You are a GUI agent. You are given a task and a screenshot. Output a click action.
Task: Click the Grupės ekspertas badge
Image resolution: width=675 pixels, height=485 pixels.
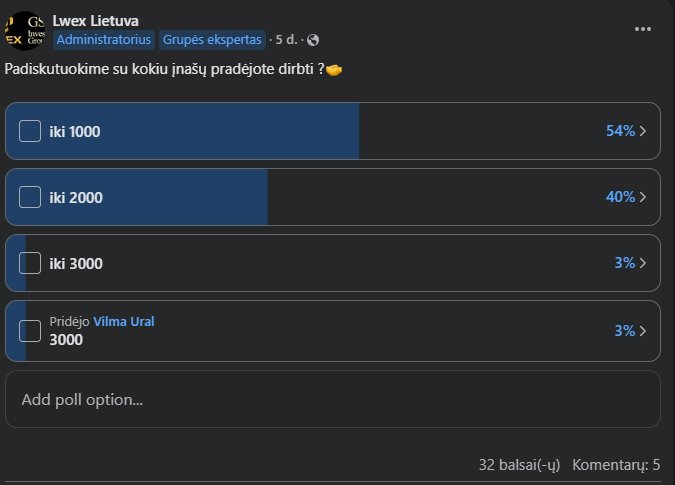tap(212, 40)
